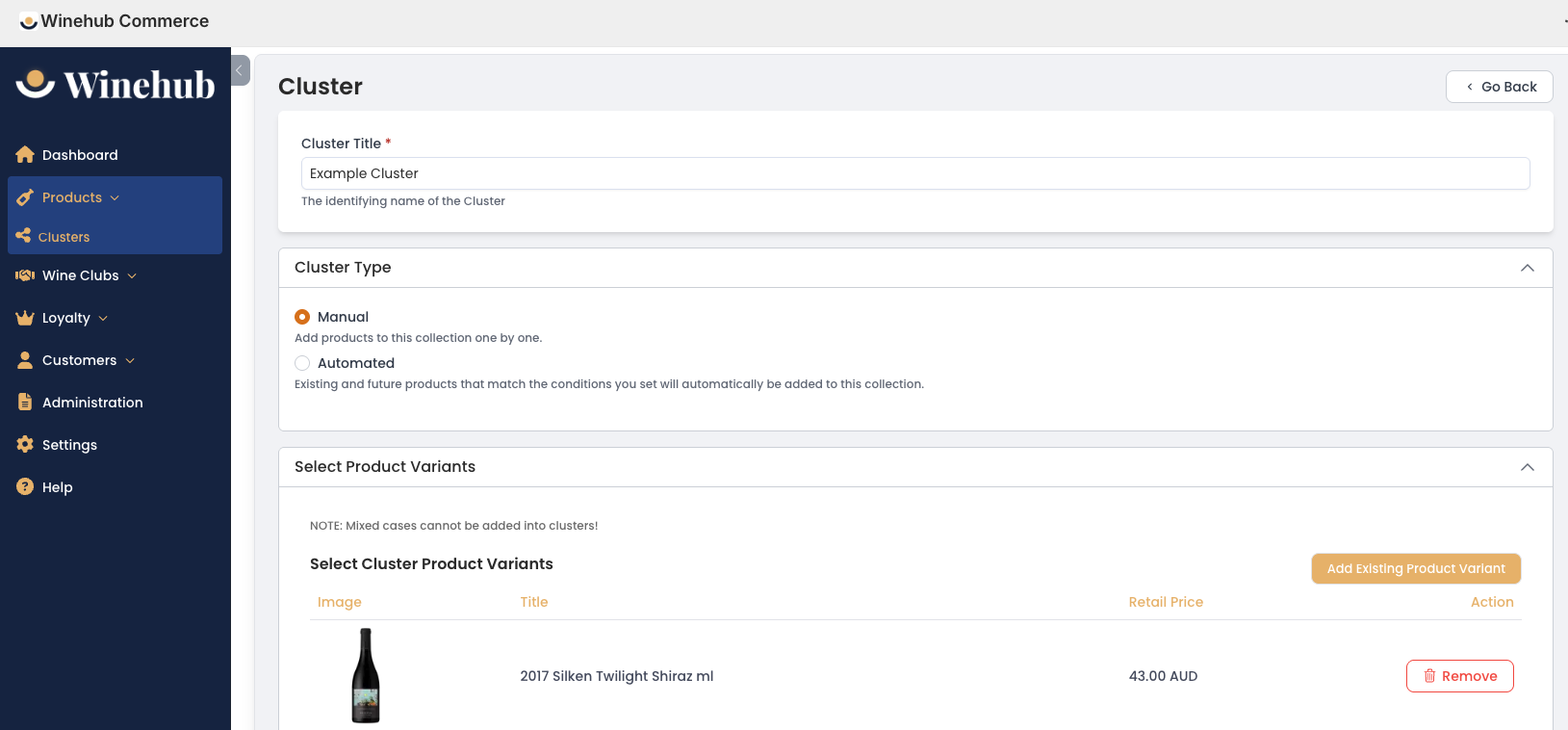Collapse the Select Product Variants section

tap(1527, 467)
